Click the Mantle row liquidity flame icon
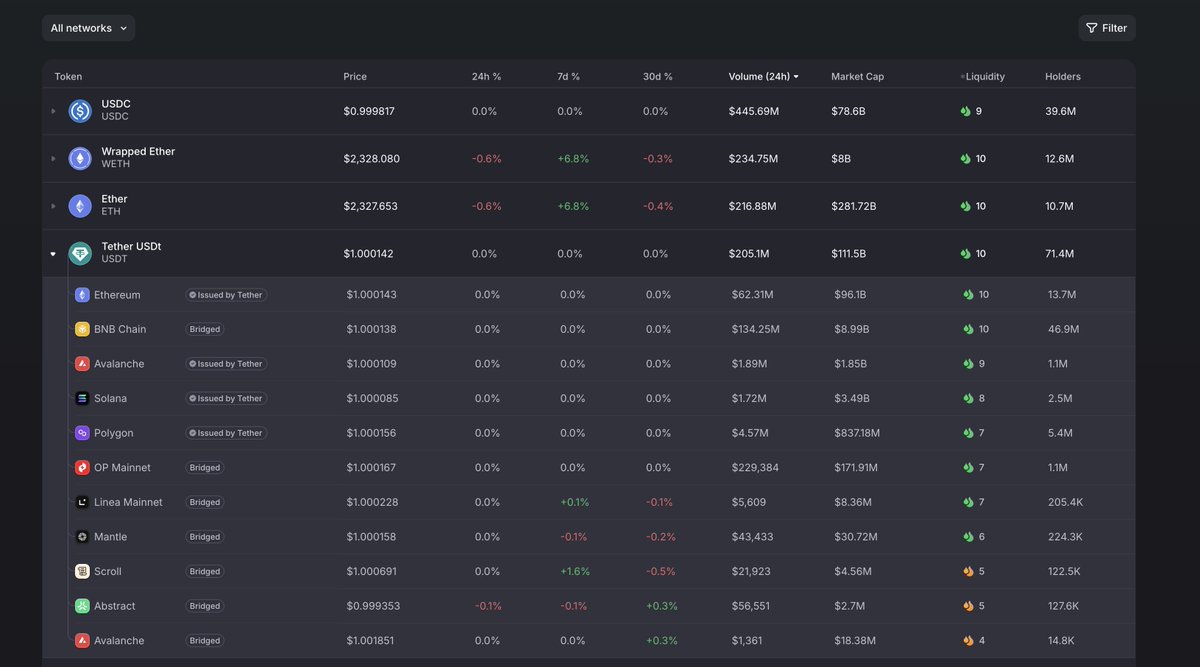The image size is (1200, 667). [968, 537]
